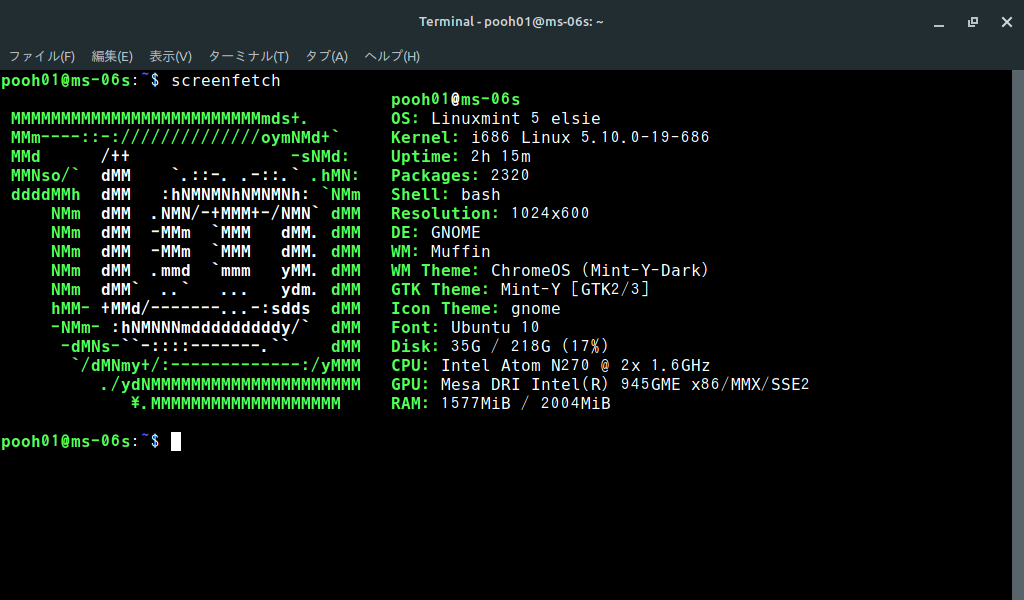The image size is (1024, 600).
Task: Click the 'Shell: bash' line
Action: pyautogui.click(x=445, y=194)
